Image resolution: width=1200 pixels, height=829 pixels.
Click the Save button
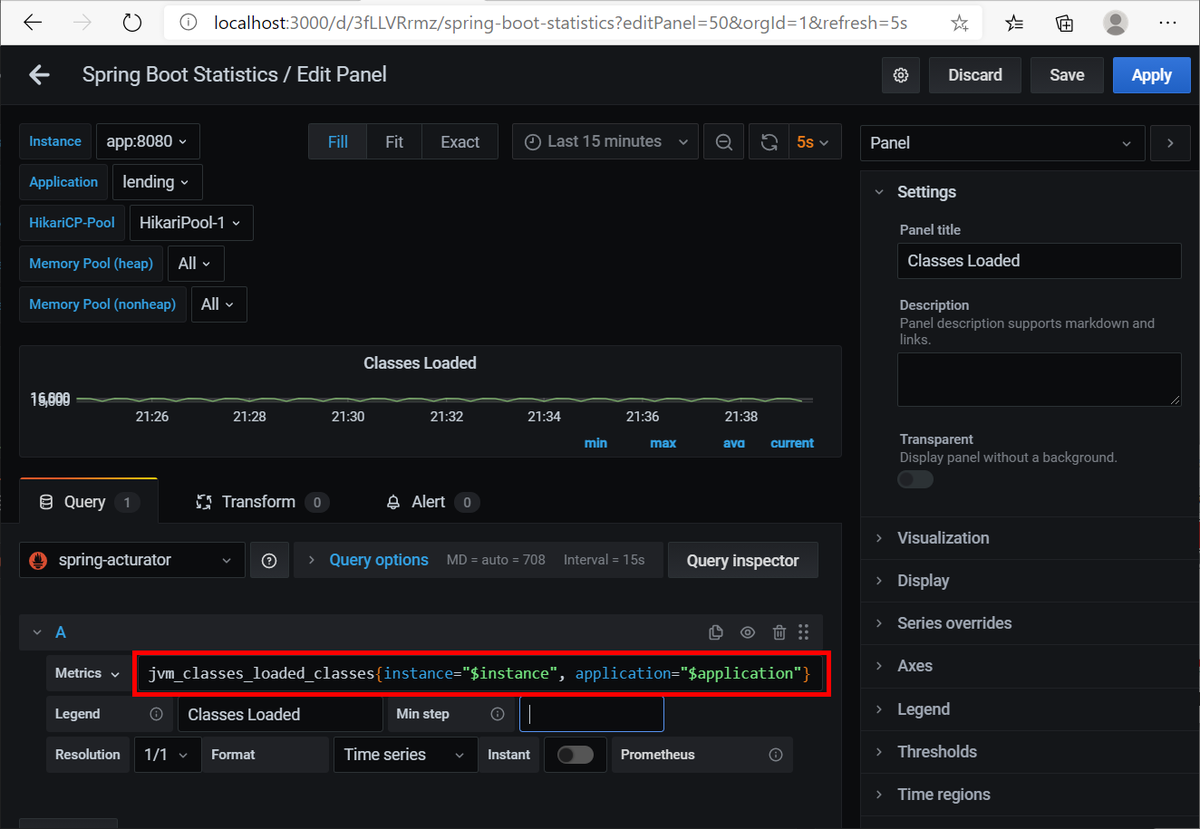point(1067,75)
